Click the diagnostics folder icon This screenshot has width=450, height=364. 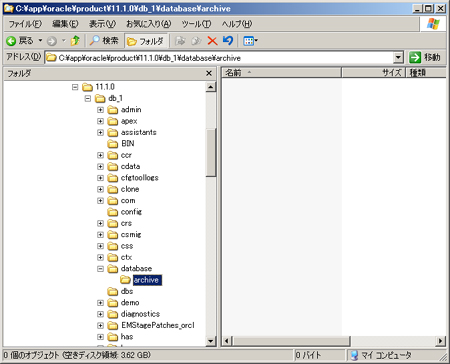pos(113,314)
